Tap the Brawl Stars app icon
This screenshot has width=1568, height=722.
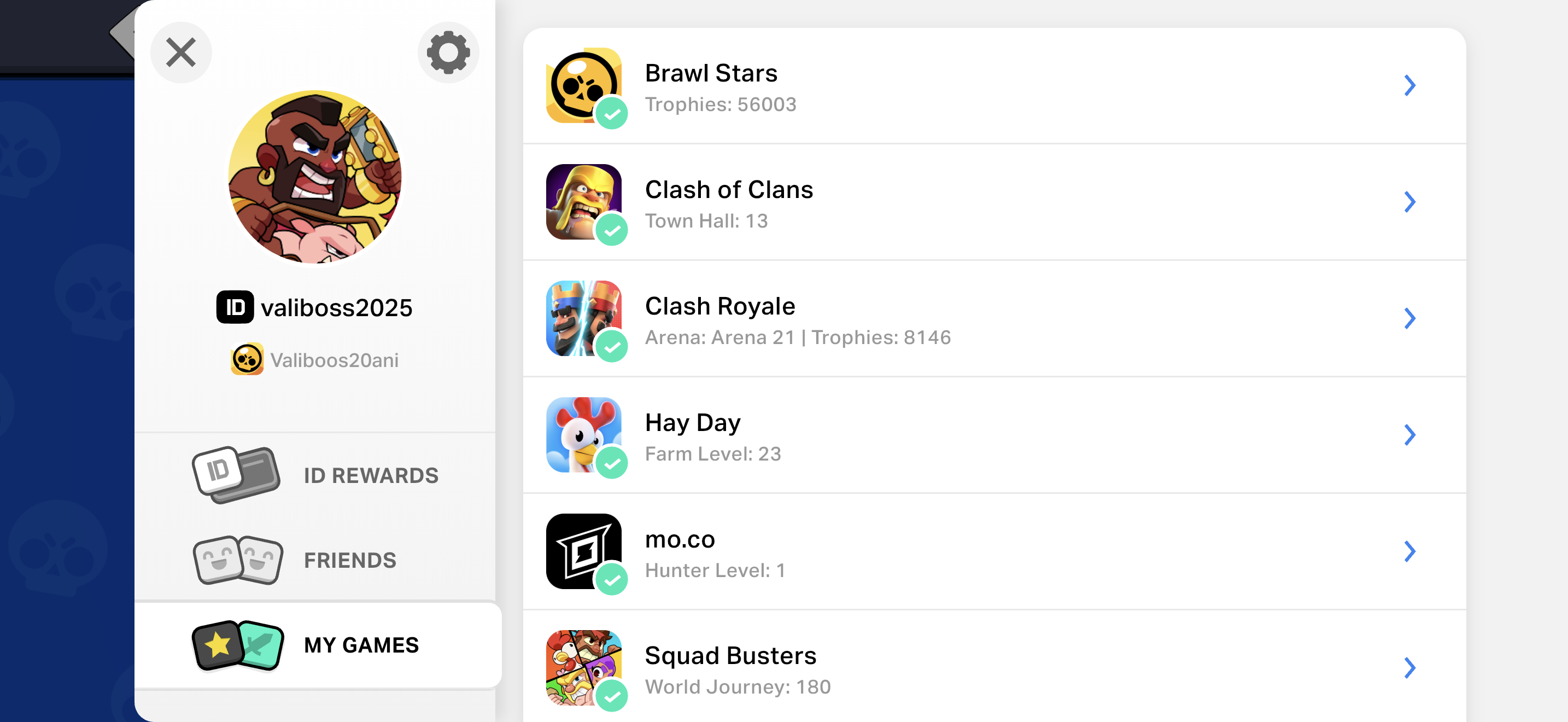tap(584, 85)
